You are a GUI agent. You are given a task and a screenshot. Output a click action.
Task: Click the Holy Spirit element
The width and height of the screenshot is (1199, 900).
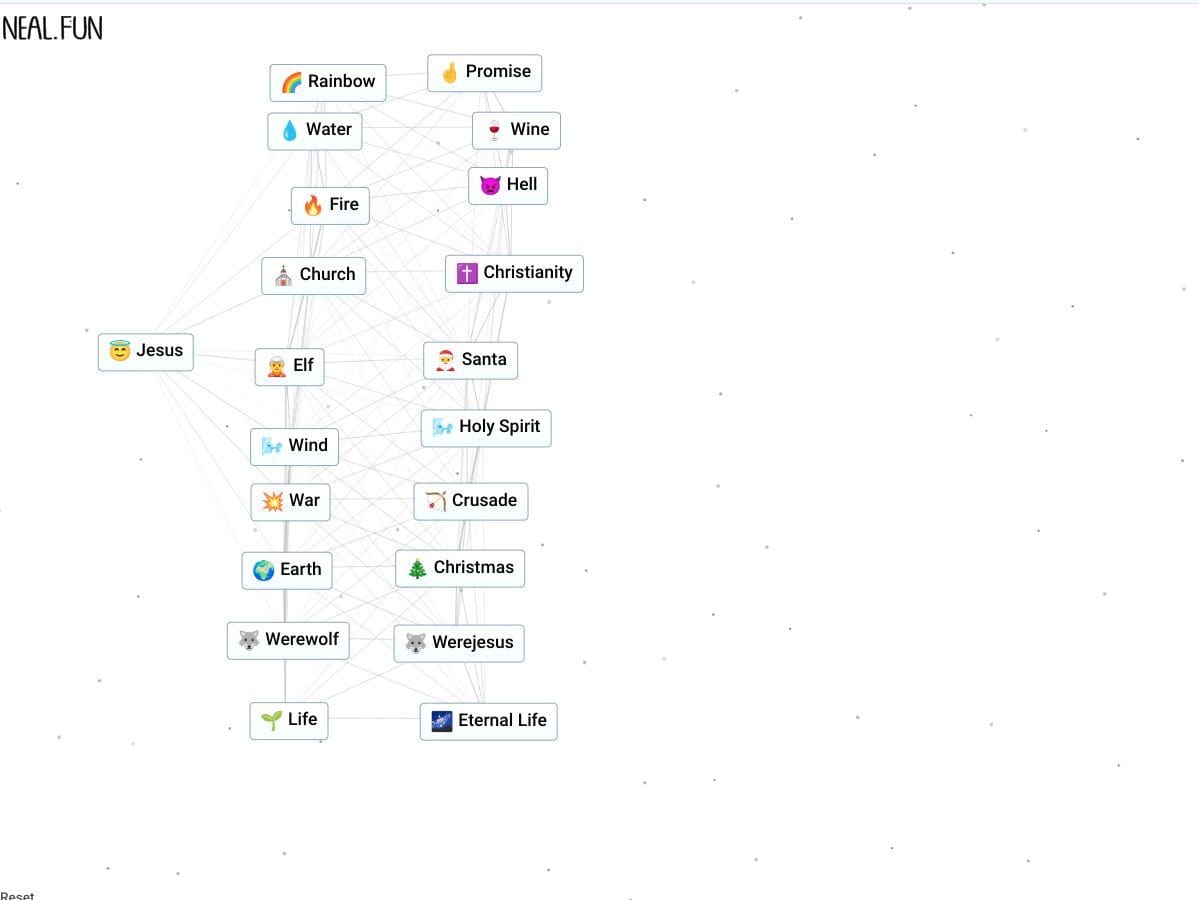(486, 427)
